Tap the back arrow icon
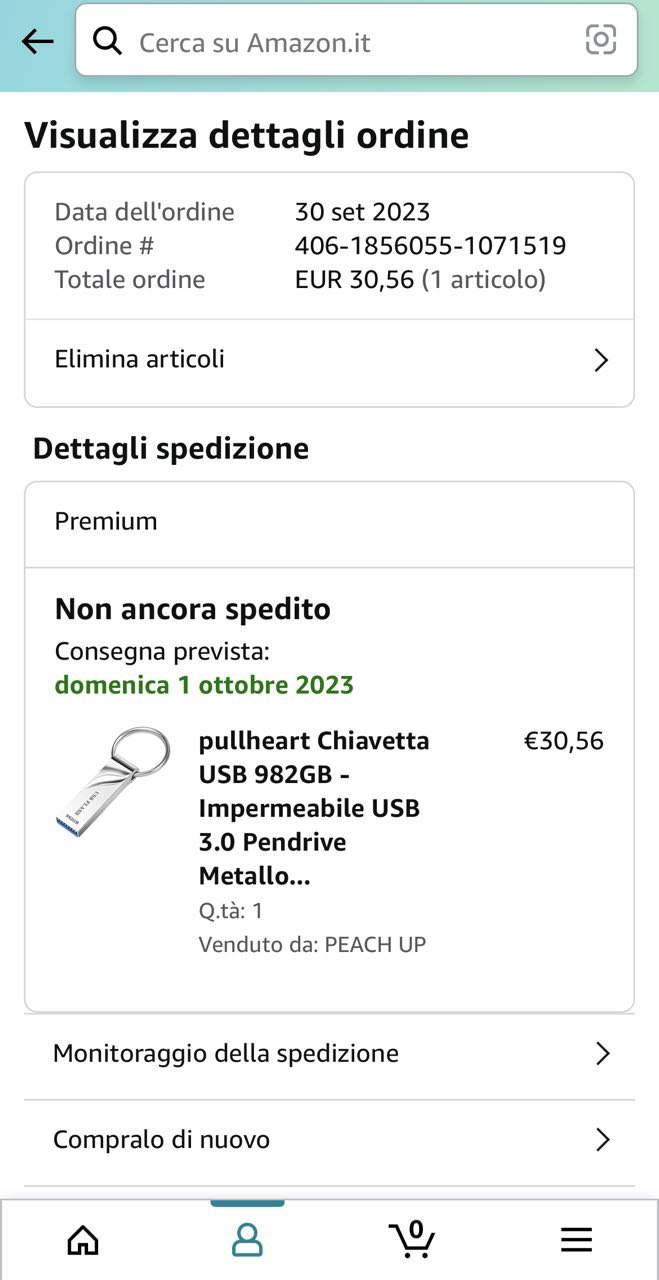659x1280 pixels. 37,41
